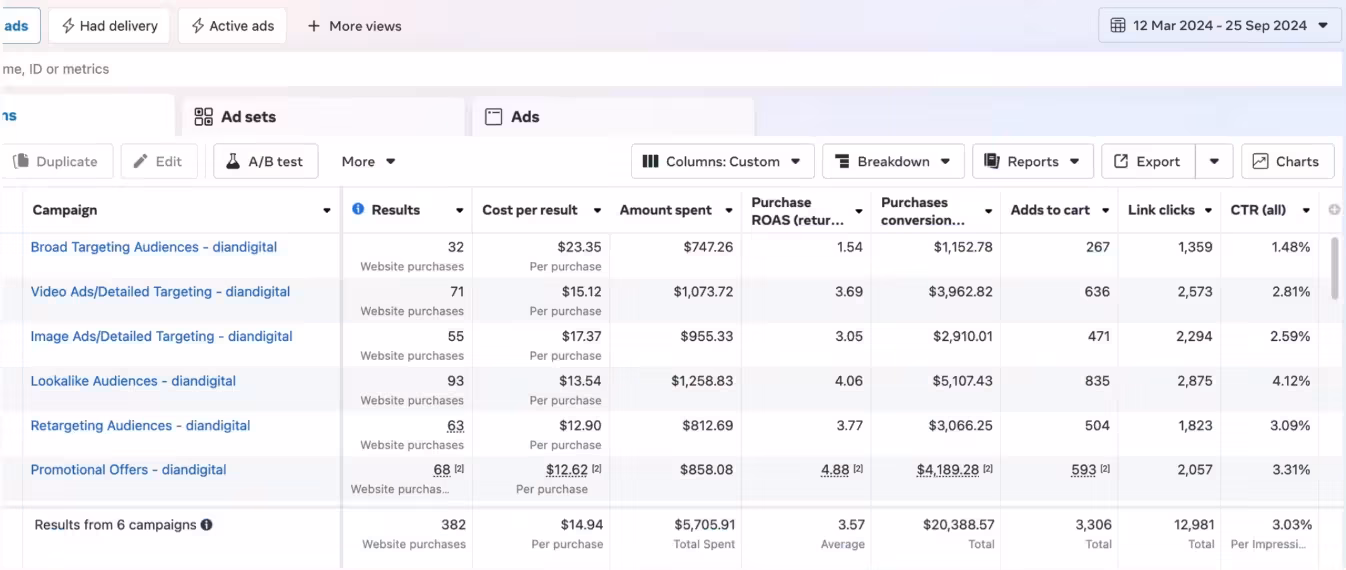Open the Link clicks column menu
This screenshot has width=1346, height=570.
(1209, 211)
